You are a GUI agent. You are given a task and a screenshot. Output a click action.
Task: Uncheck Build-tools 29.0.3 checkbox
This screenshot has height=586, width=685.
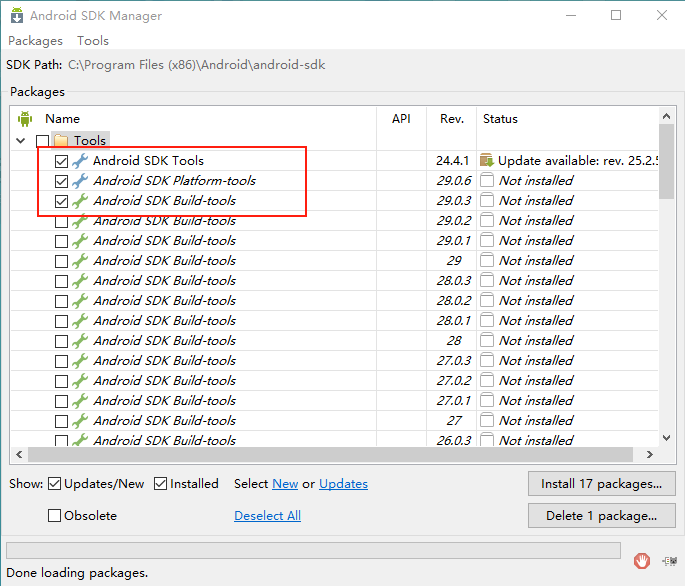(x=62, y=201)
